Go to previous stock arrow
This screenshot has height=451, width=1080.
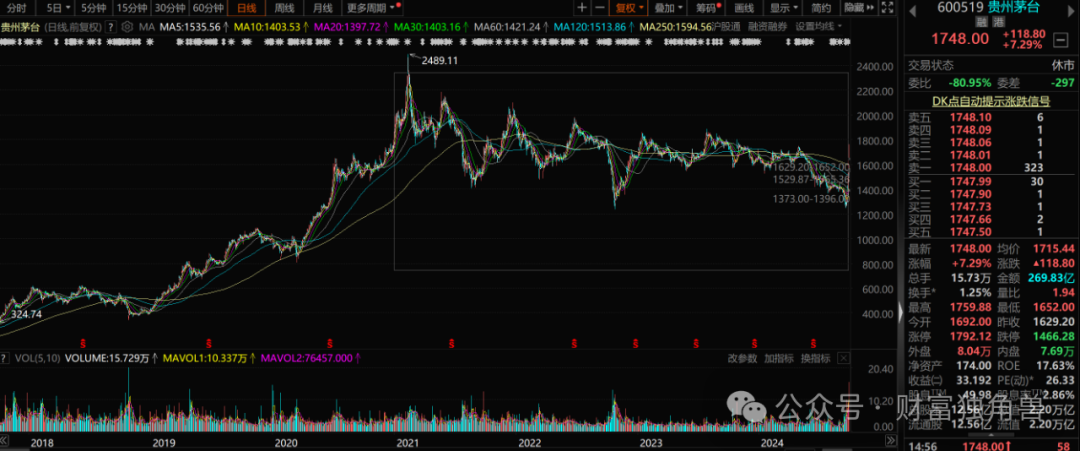coord(914,10)
